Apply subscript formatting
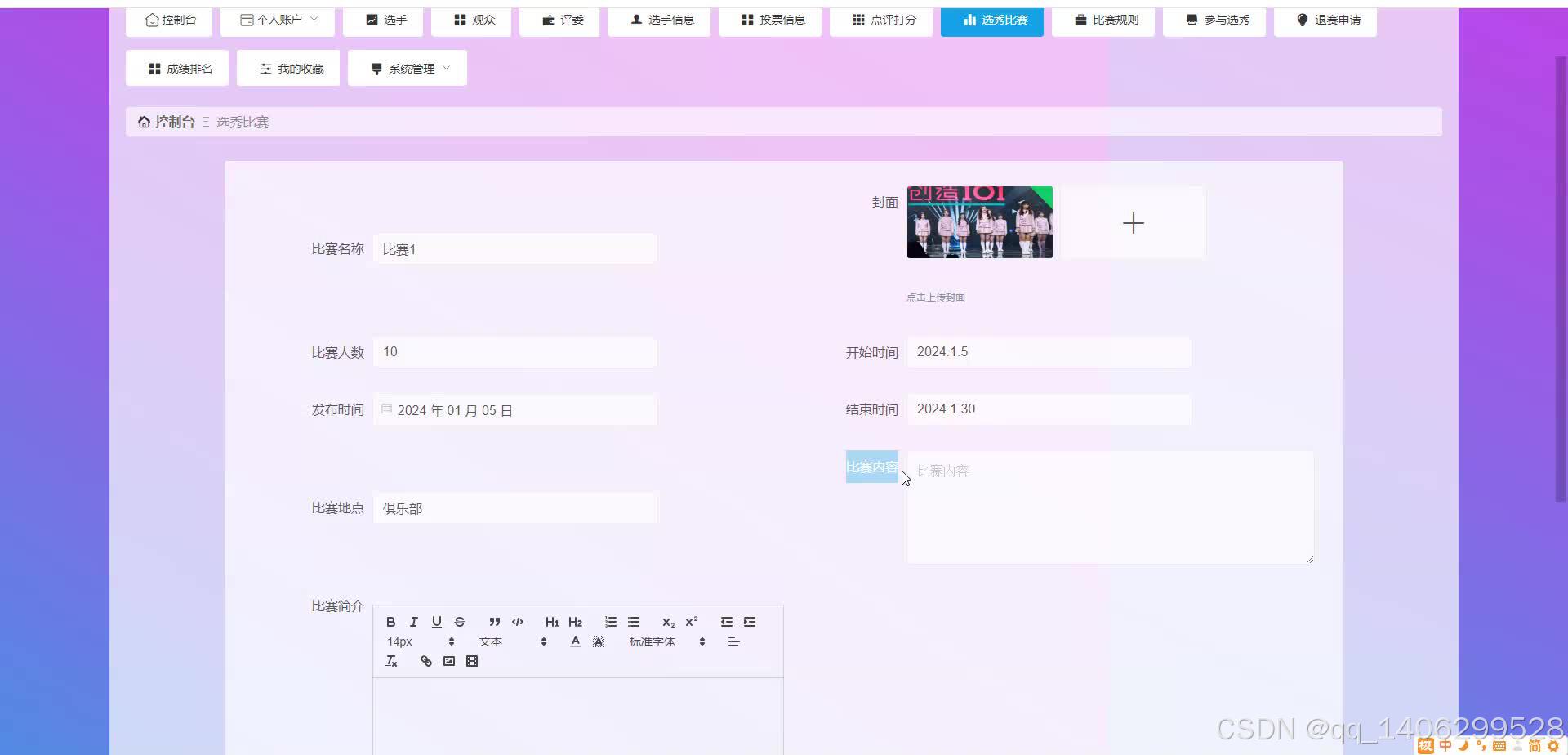The image size is (1568, 755). coord(668,622)
